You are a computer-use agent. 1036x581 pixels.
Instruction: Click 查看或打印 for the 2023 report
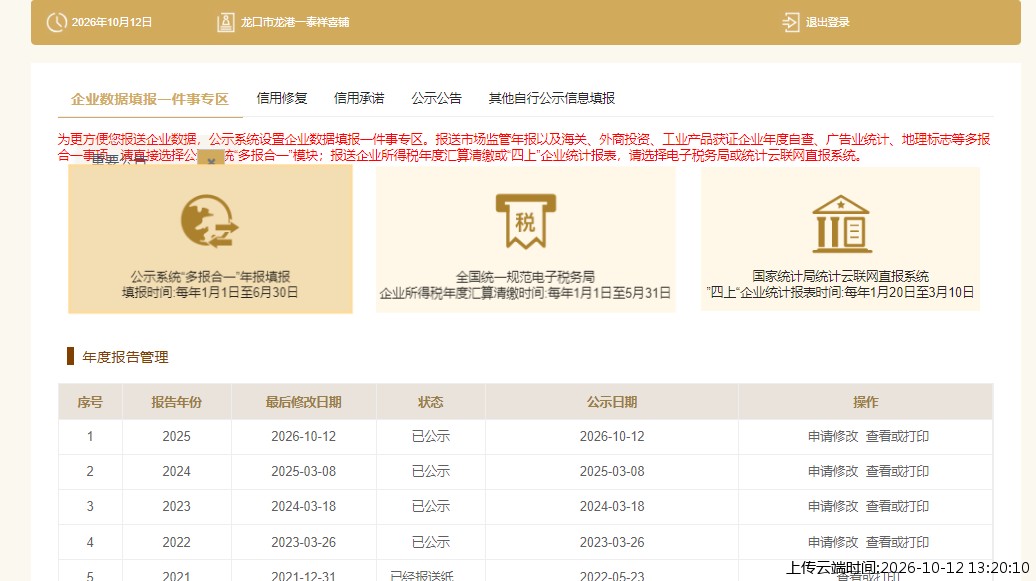(x=897, y=506)
